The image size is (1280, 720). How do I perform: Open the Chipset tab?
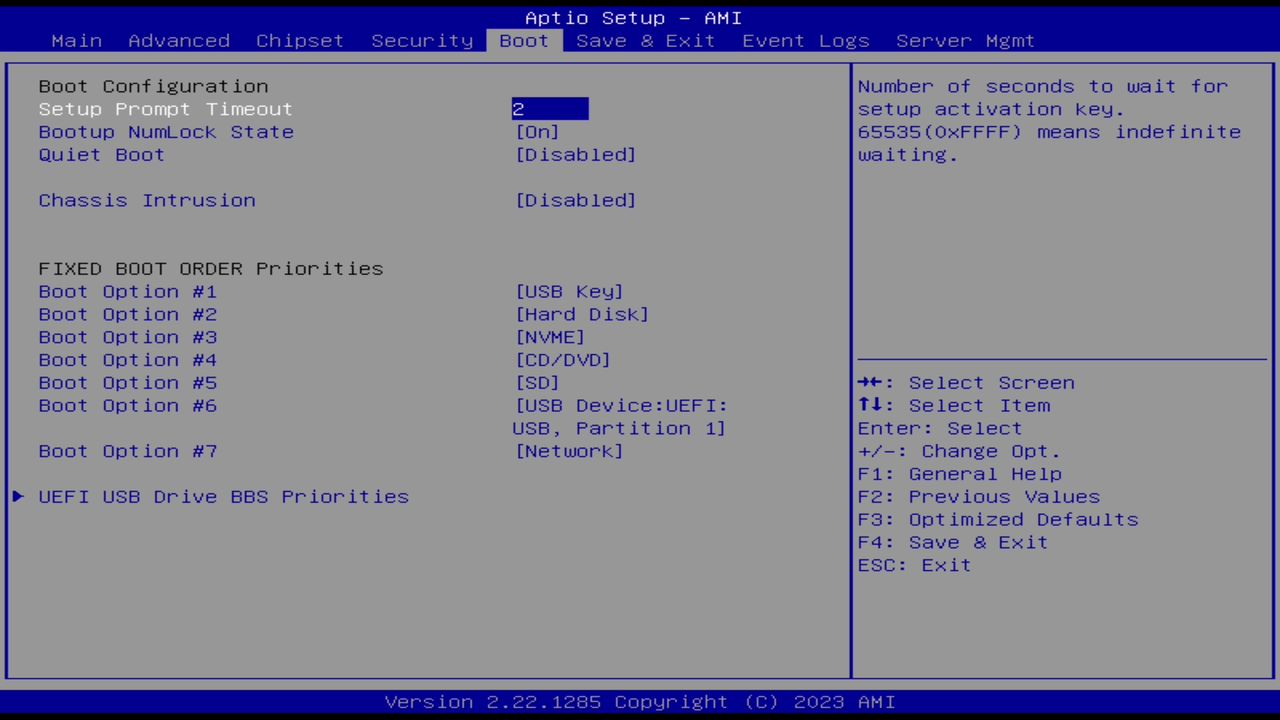[x=300, y=41]
